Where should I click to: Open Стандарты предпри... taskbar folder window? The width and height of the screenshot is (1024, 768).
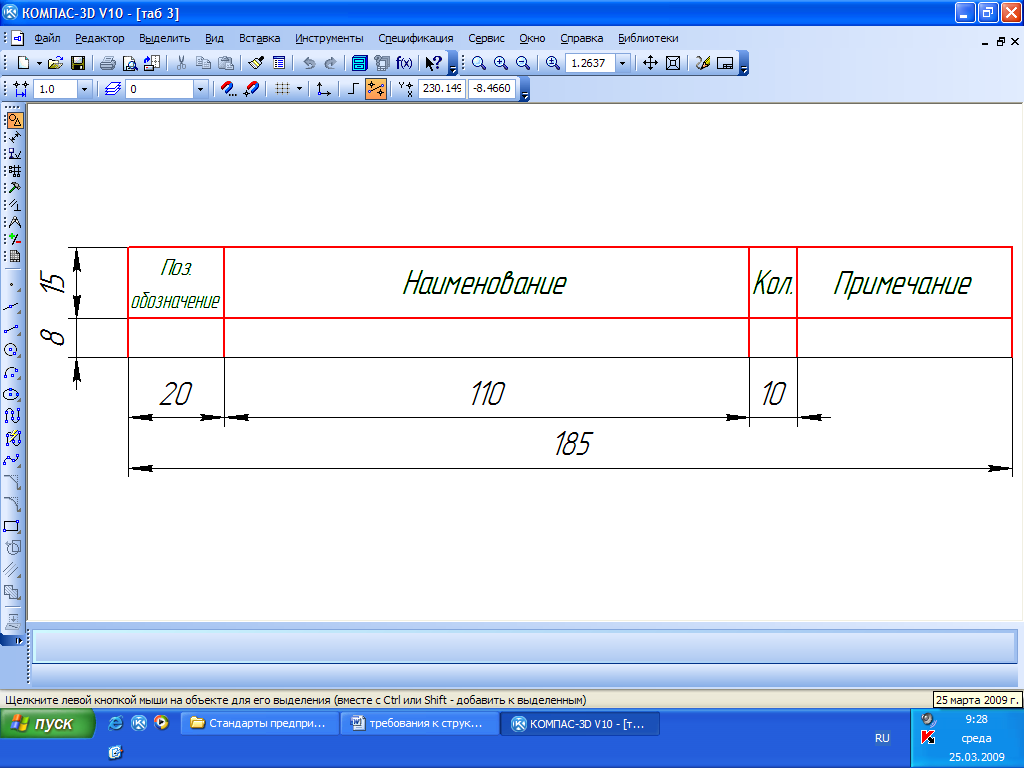point(259,724)
